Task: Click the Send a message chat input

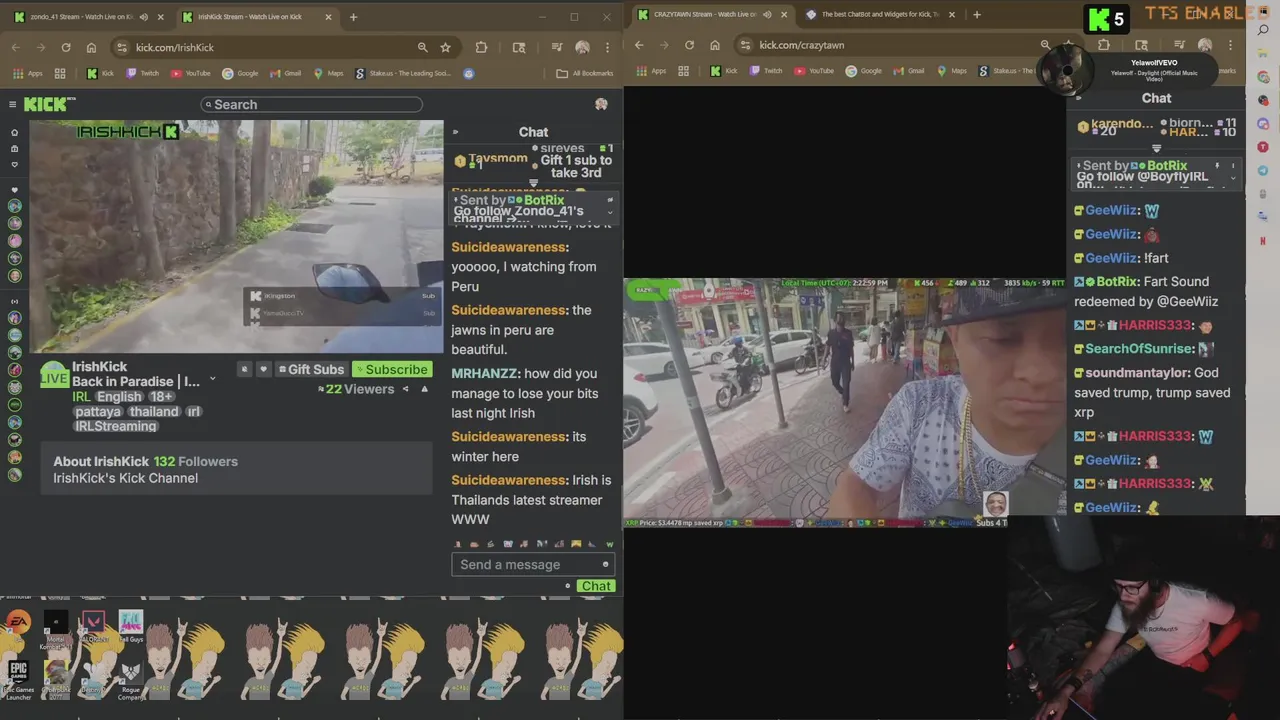Action: pos(533,564)
